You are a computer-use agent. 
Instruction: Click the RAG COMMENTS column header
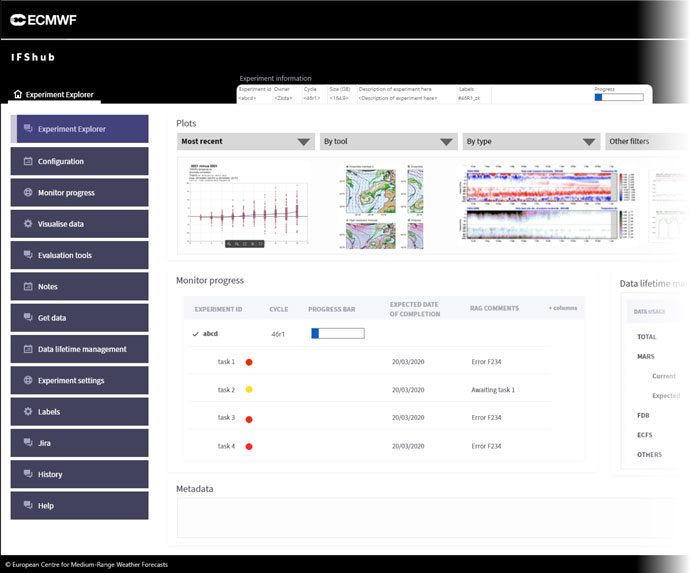click(494, 308)
